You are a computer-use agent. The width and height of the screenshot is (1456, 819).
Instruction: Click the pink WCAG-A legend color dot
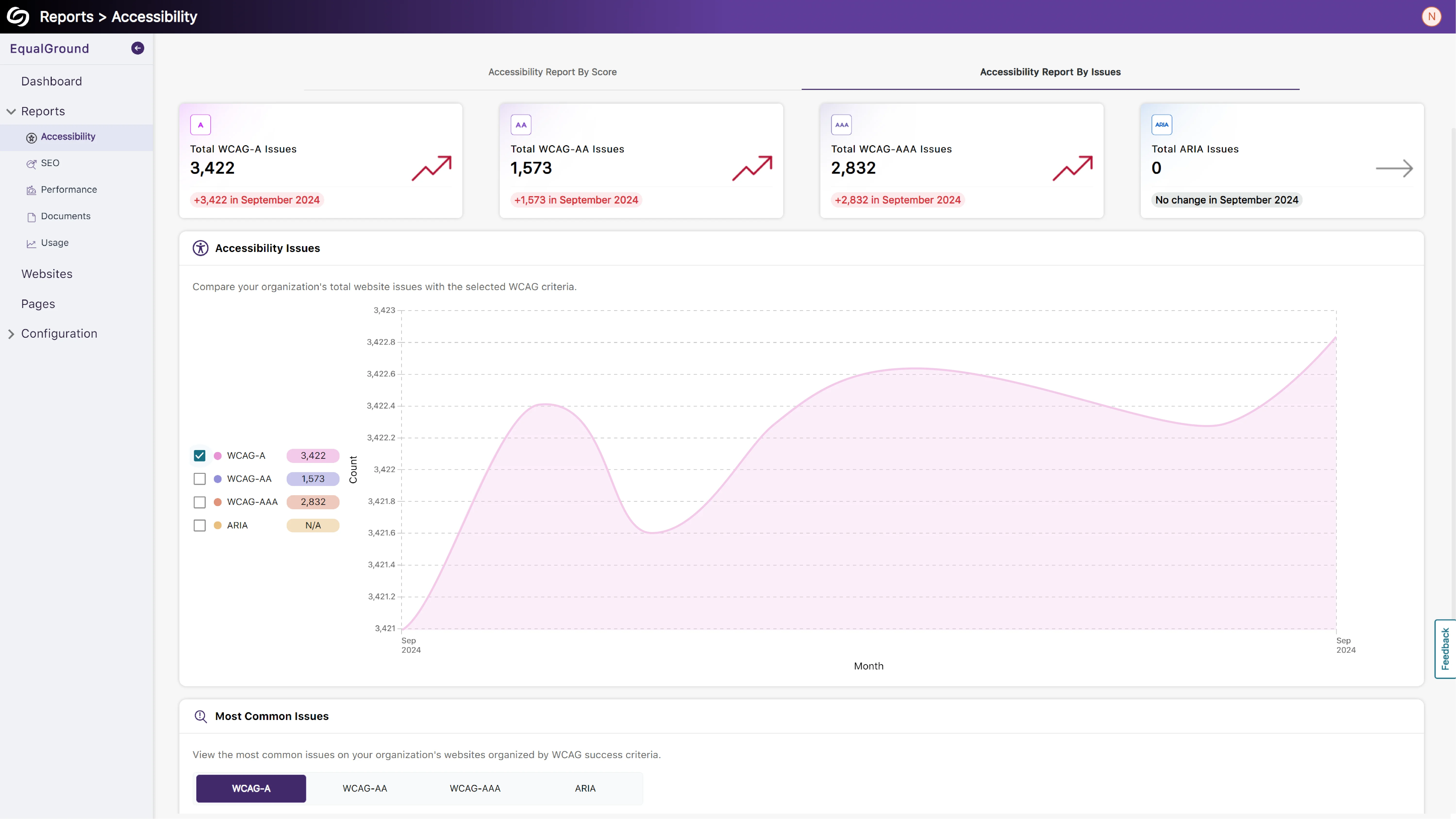point(218,456)
